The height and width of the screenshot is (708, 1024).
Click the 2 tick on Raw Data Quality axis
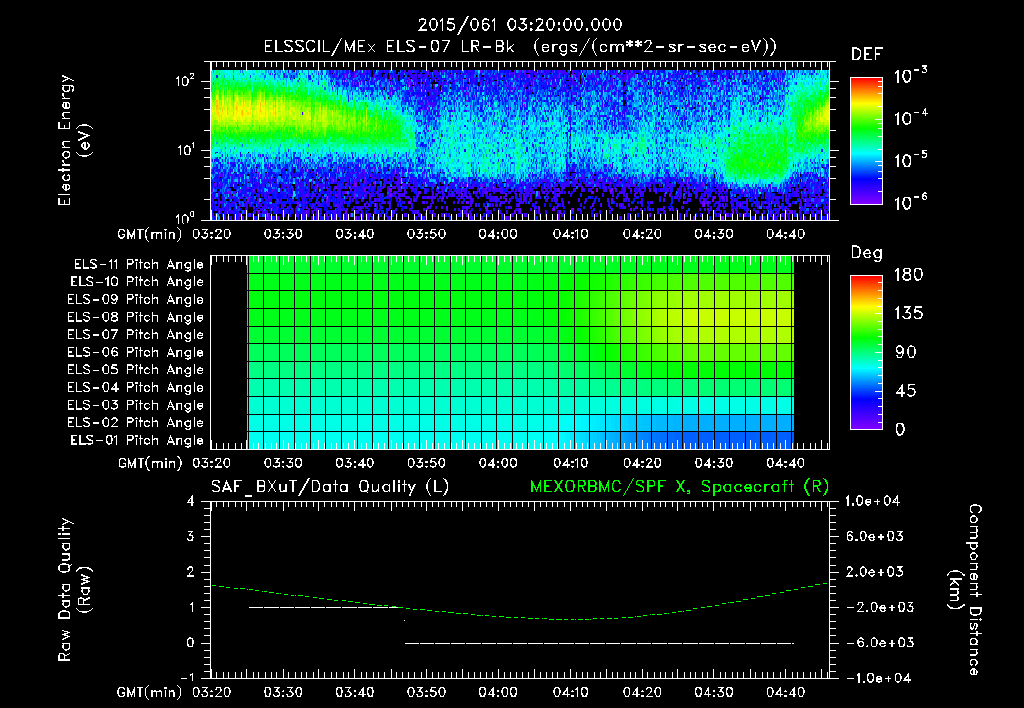[x=191, y=571]
